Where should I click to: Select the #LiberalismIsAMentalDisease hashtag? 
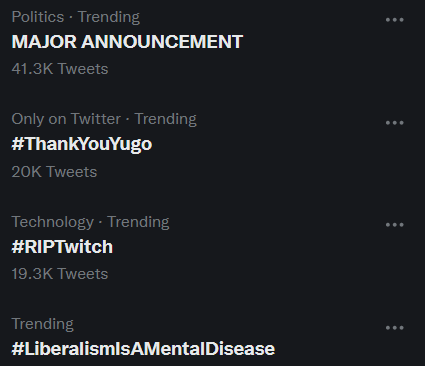[143, 349]
